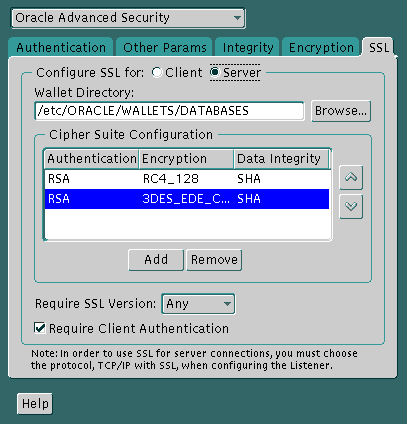Switch to the Other Params tab
The image size is (407, 424).
[x=165, y=48]
